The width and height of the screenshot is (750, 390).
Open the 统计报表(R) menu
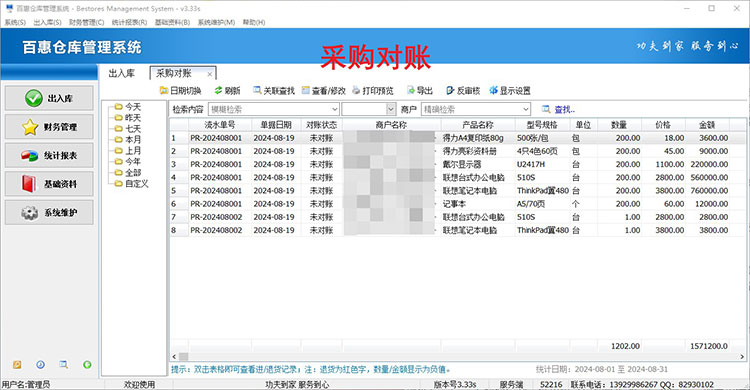coord(129,22)
